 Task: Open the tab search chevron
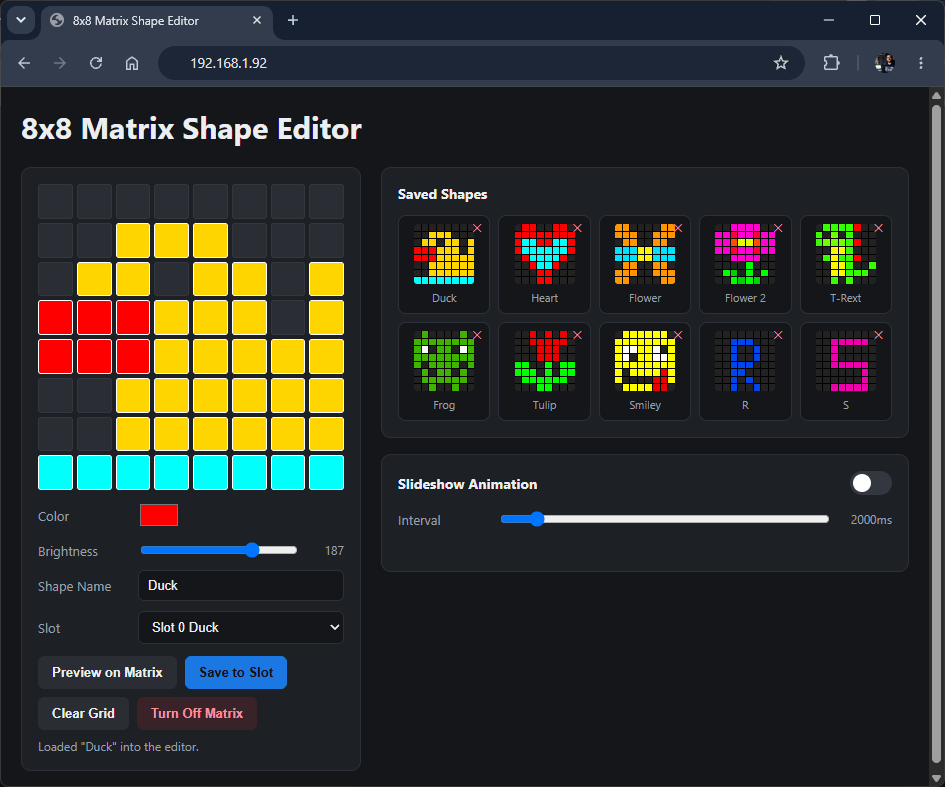21,20
